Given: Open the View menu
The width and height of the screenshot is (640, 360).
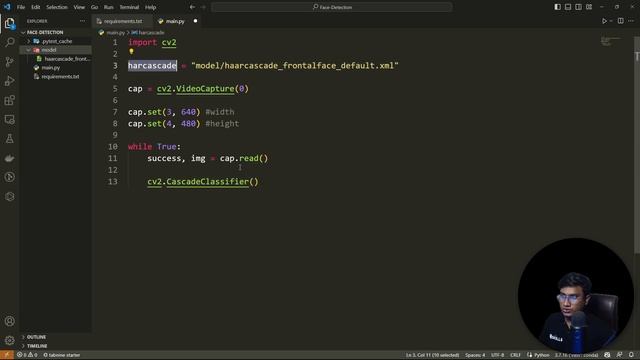Looking at the screenshot, I should click(x=79, y=7).
